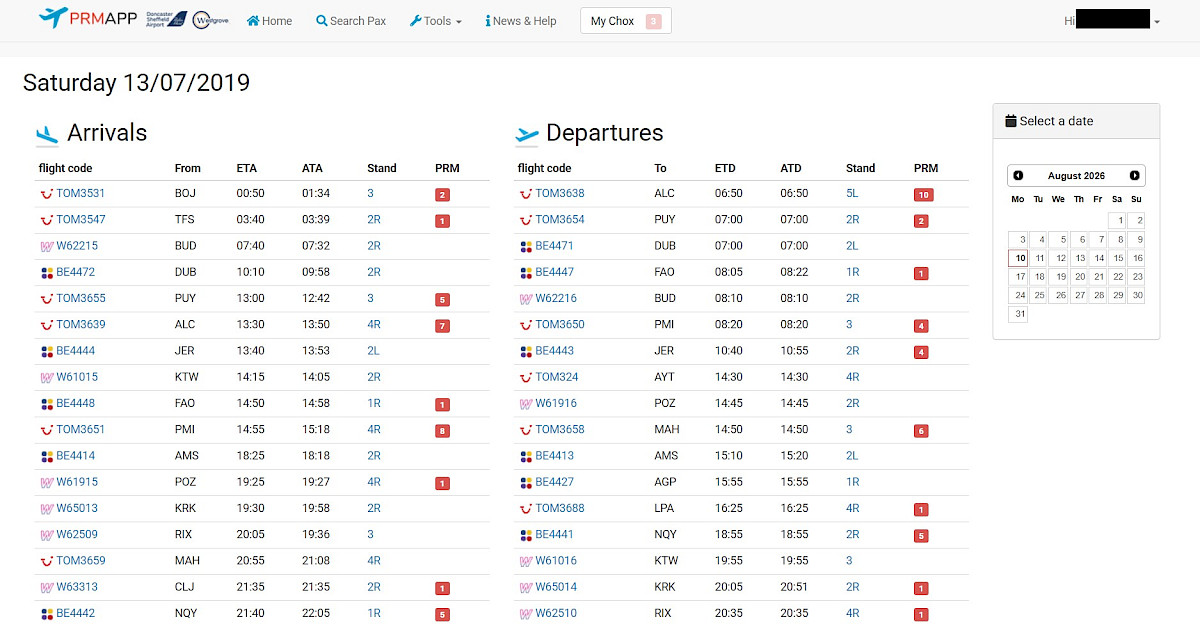Click destination MAH in departures

pyautogui.click(x=667, y=430)
